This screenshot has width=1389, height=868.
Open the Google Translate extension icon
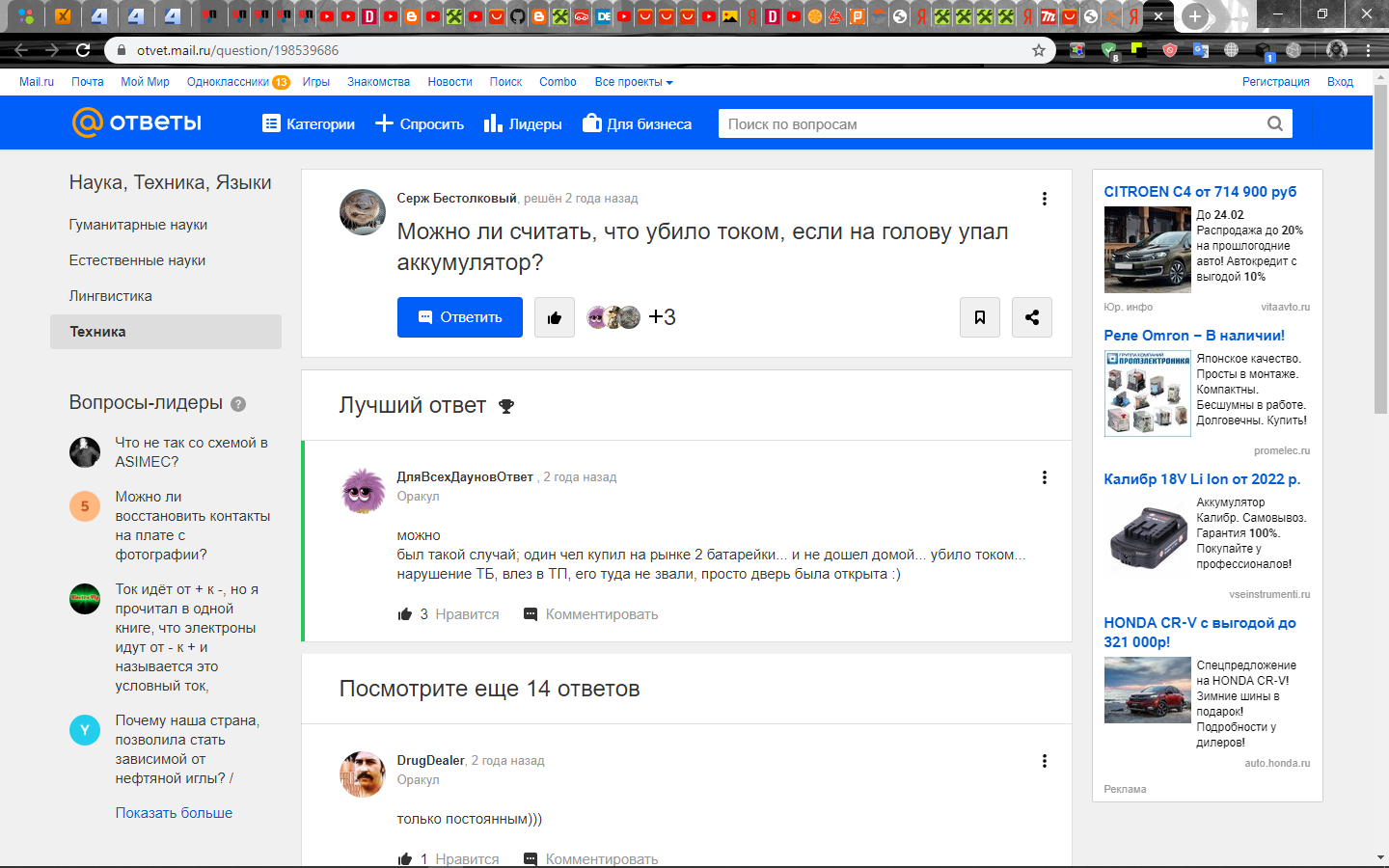pos(1201,50)
